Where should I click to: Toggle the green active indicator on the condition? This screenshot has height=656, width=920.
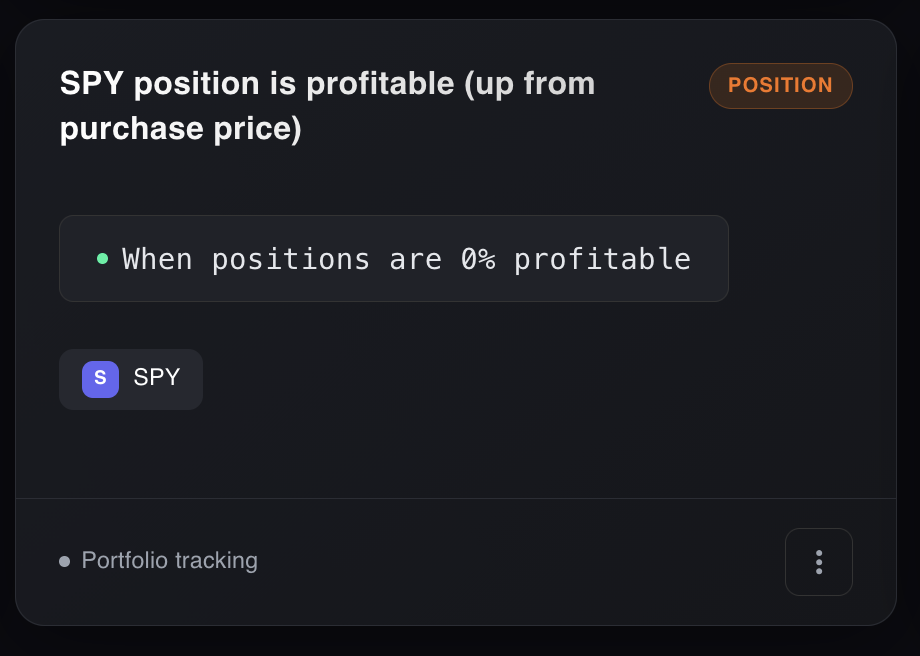tap(103, 258)
